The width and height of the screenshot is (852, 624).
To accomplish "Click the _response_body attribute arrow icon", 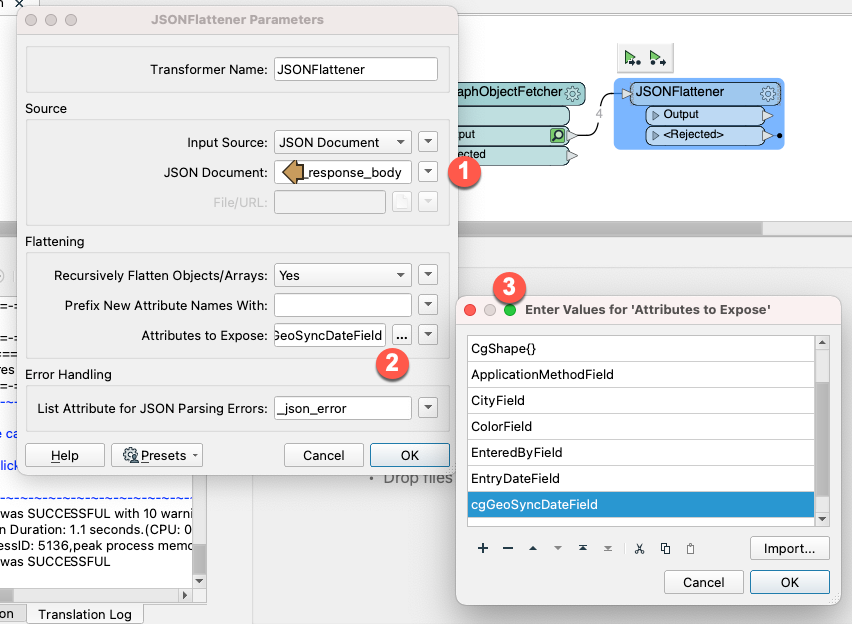I will point(293,172).
